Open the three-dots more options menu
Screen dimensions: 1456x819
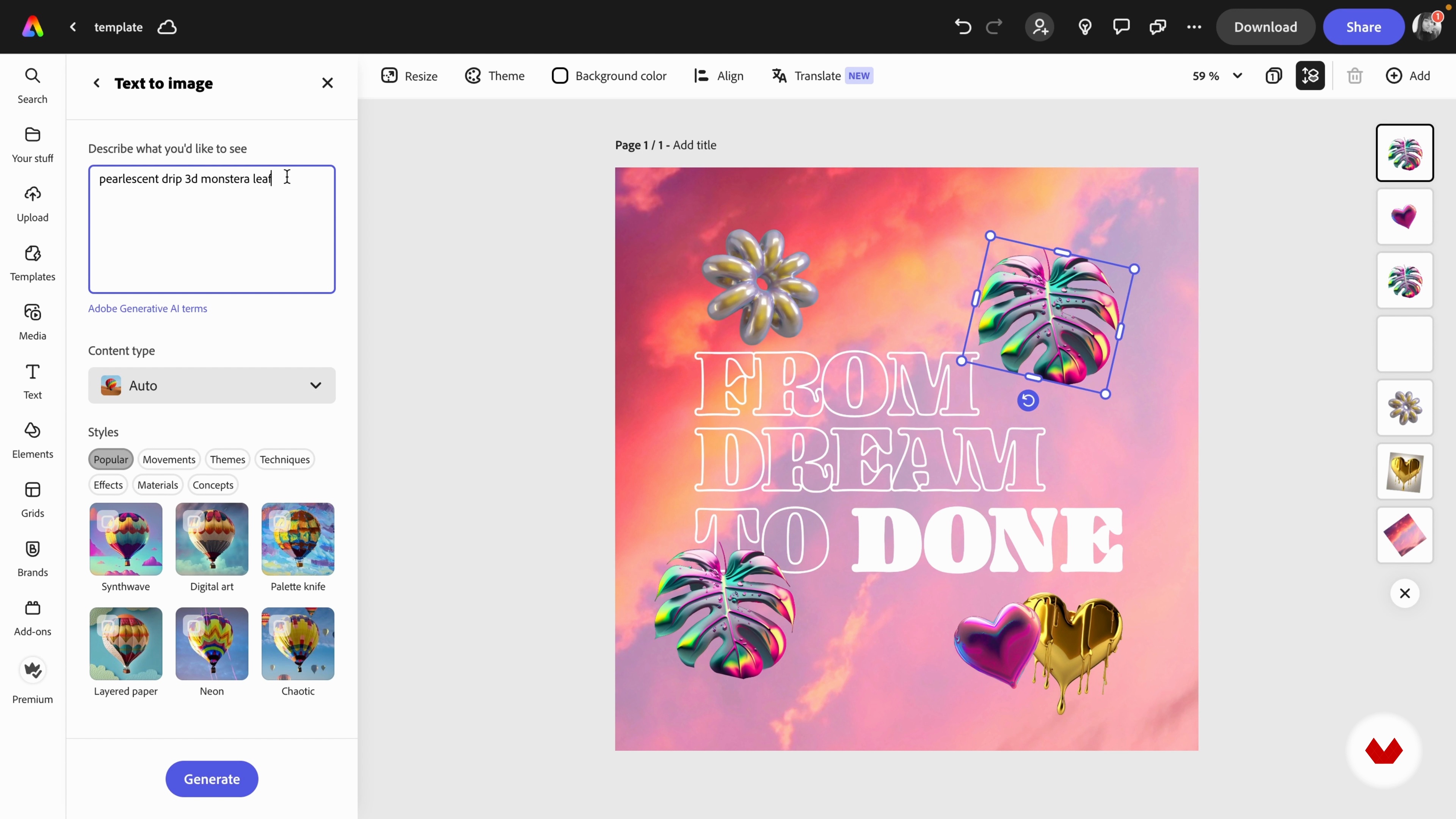click(1194, 27)
